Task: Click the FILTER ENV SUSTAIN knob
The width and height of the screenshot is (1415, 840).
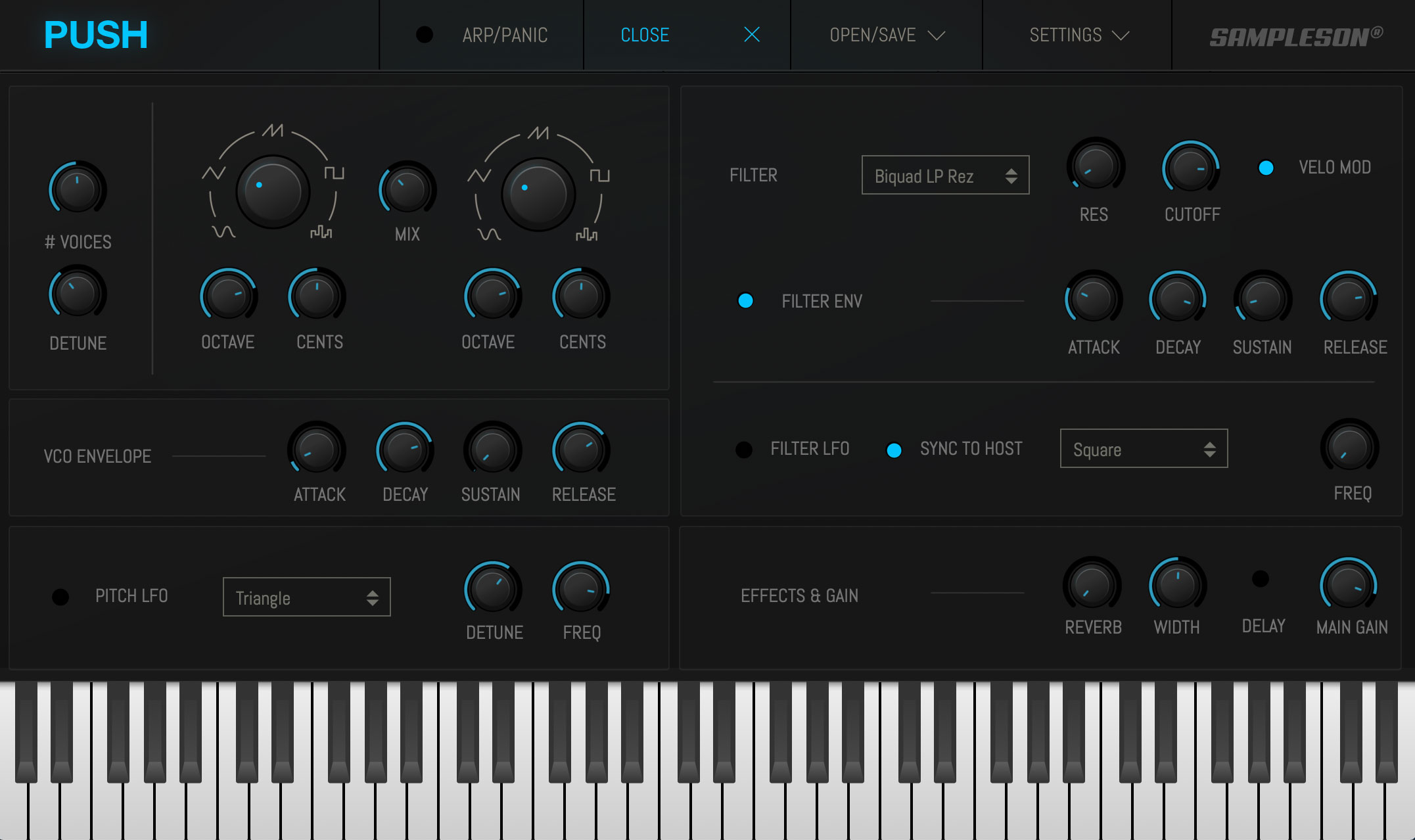Action: (x=1263, y=298)
